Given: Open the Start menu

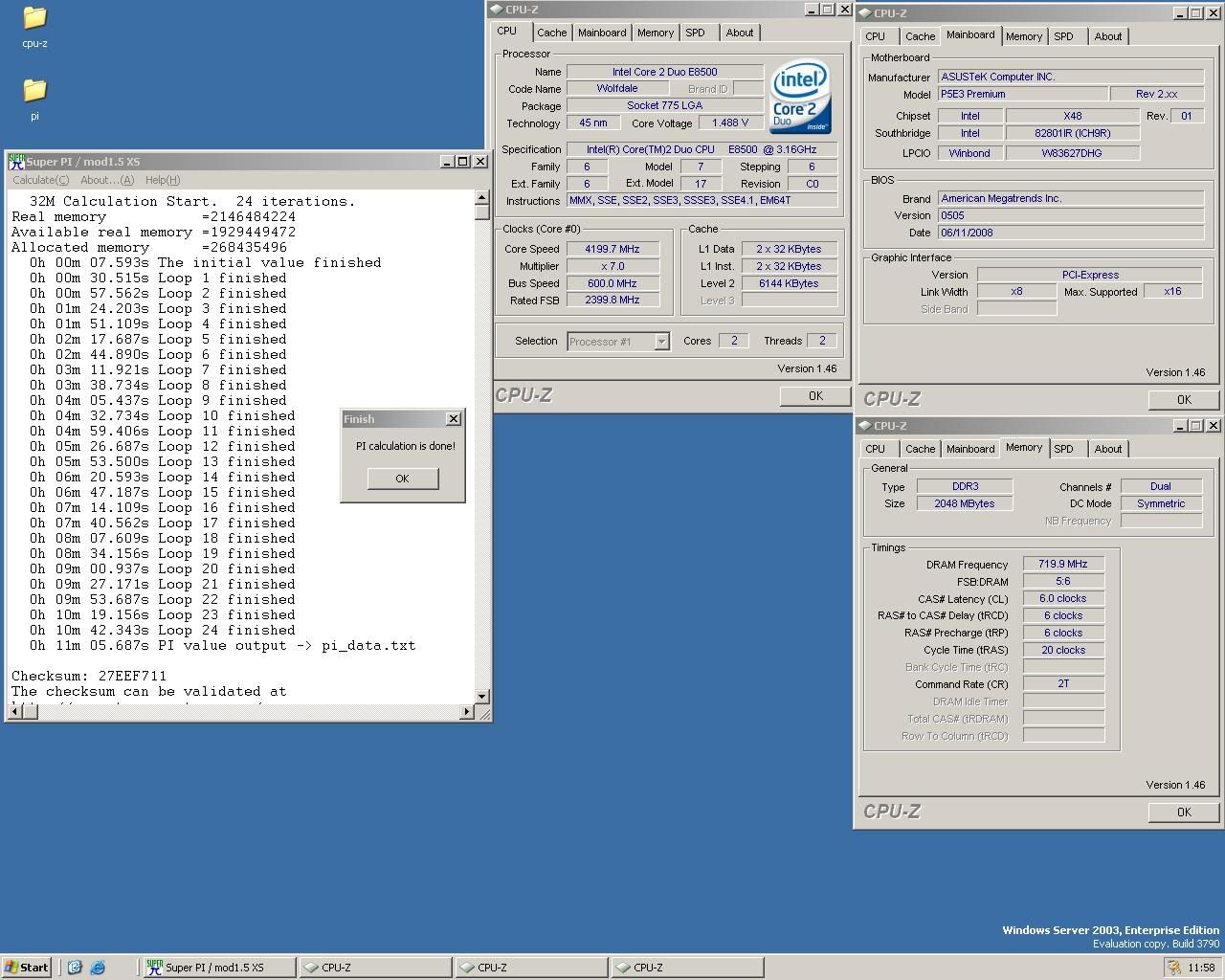Looking at the screenshot, I should (27, 968).
